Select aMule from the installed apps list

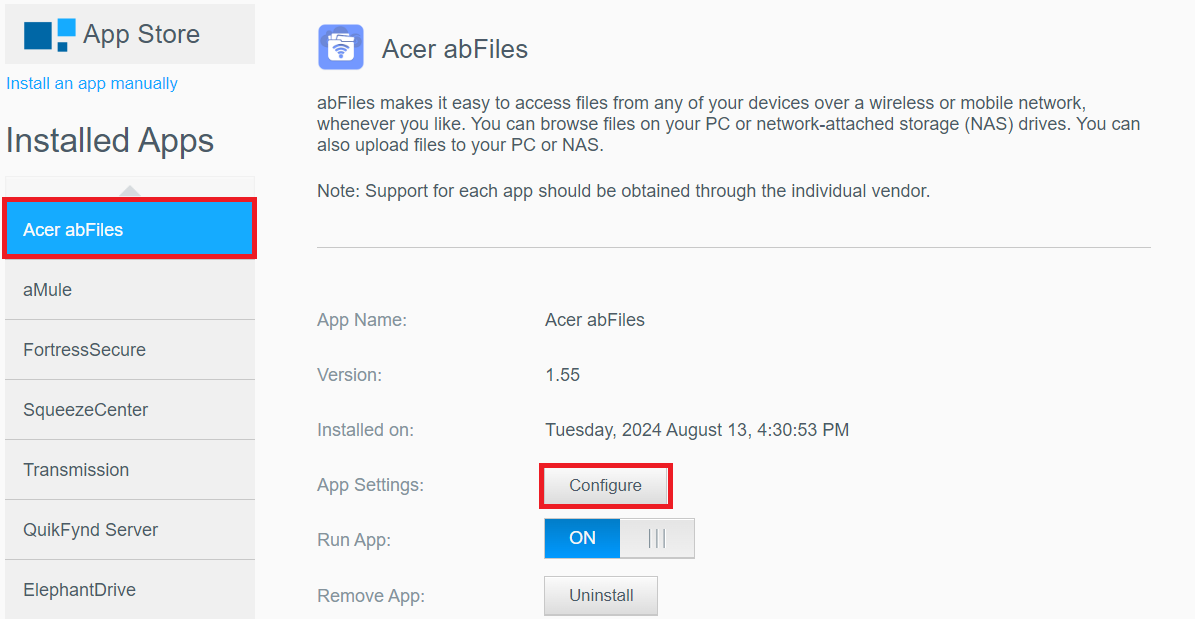[128, 289]
